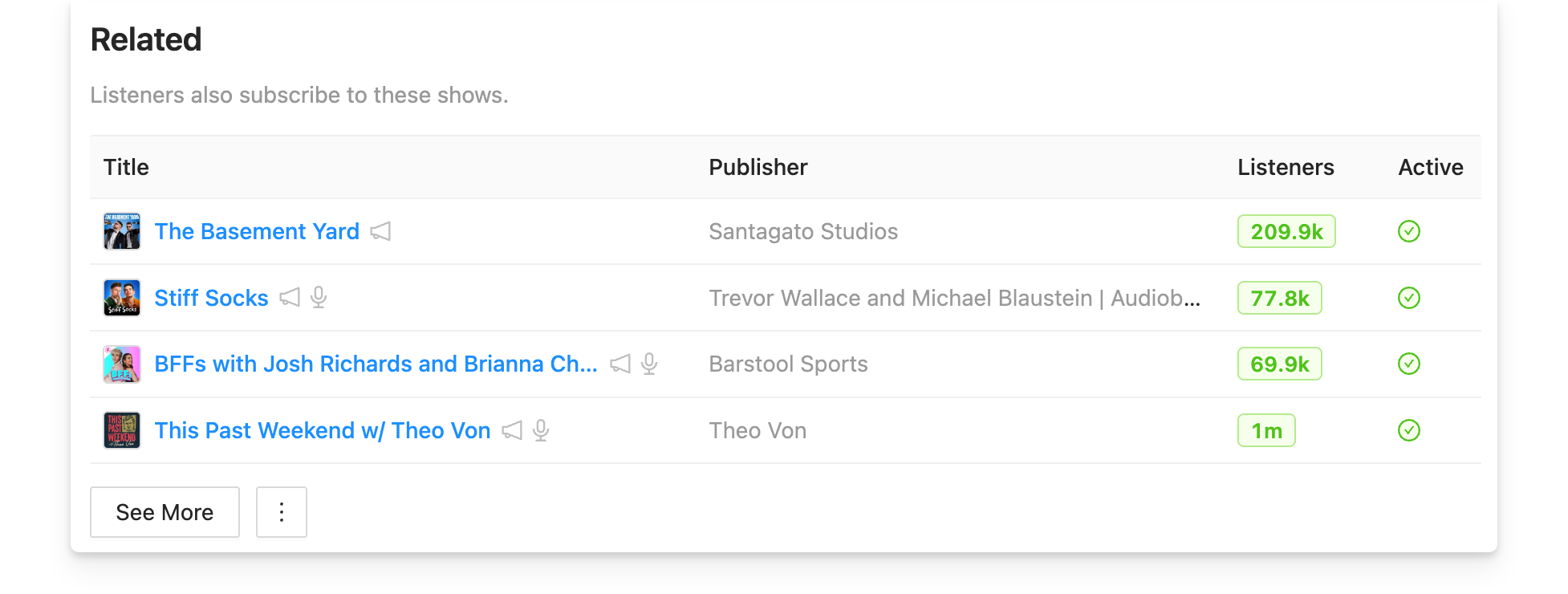Click the green active checkmark for The Basement Yard
The width and height of the screenshot is (1568, 594).
click(x=1409, y=232)
